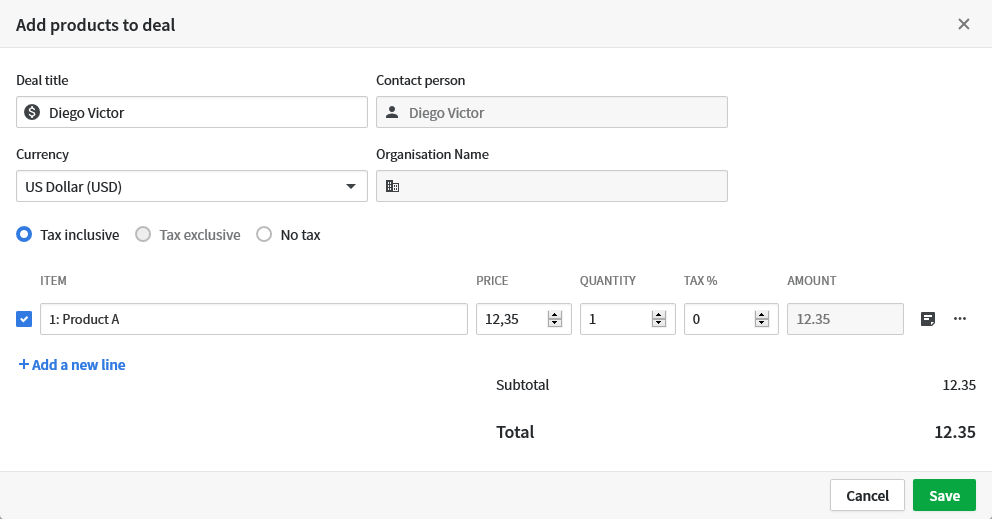Viewport: 992px width, 519px height.
Task: Click the Save button
Action: pos(944,496)
